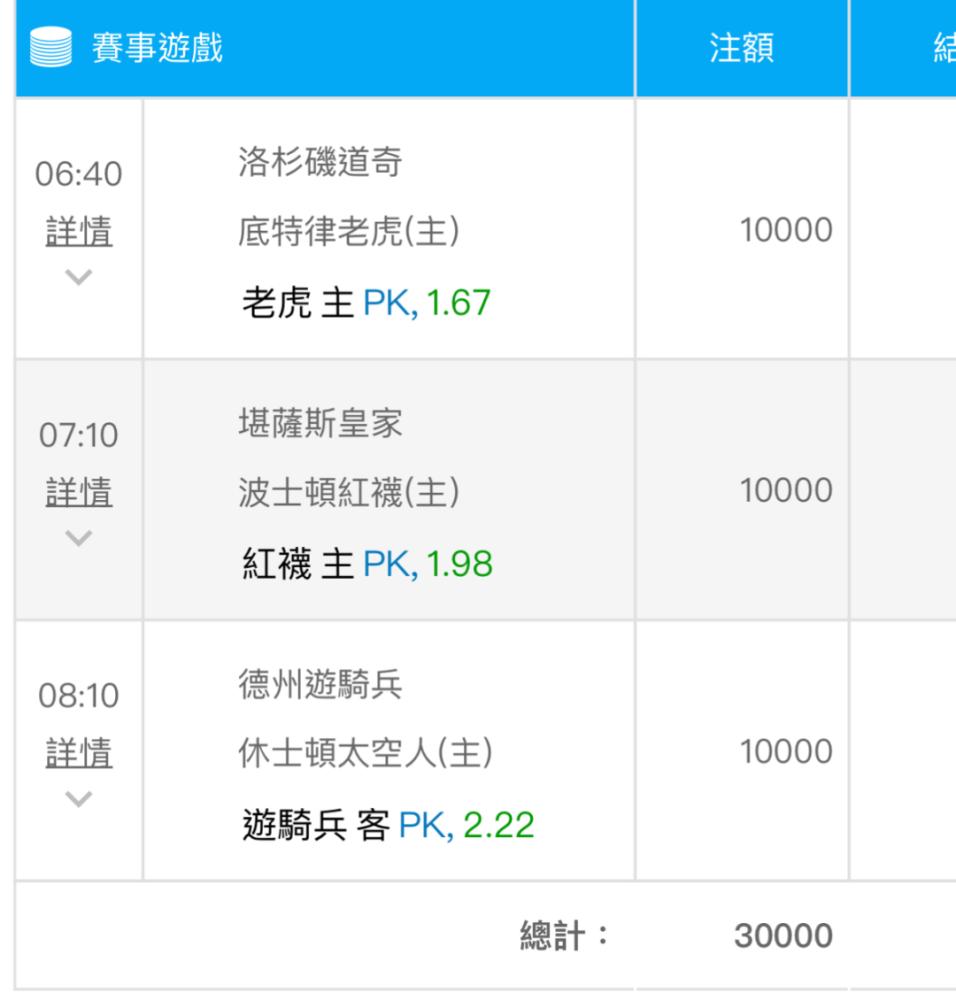
Task: Click the coin stack icon in header
Action: coord(51,47)
